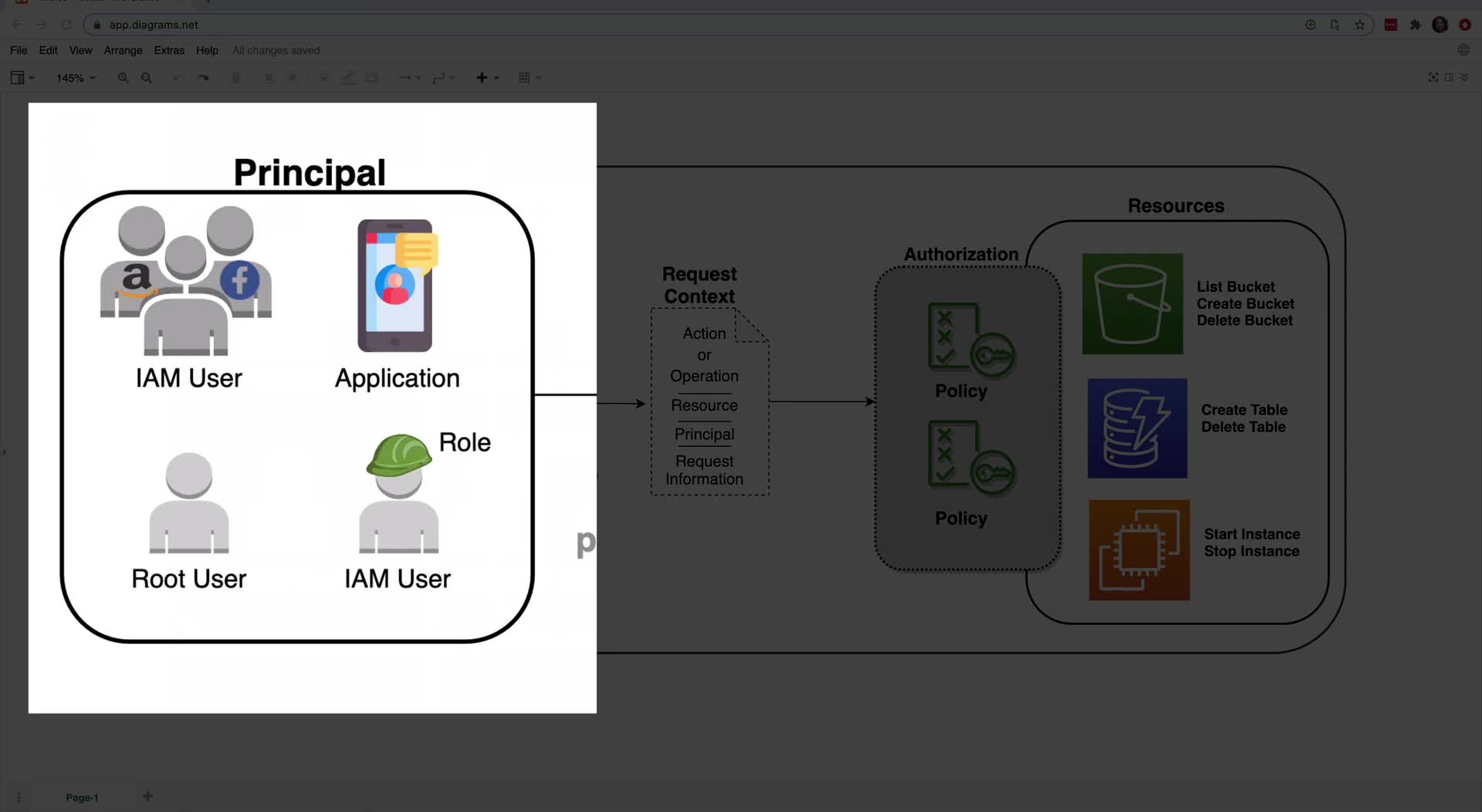Image resolution: width=1482 pixels, height=812 pixels.
Task: Open the extensions puzzle icon
Action: [x=1416, y=25]
